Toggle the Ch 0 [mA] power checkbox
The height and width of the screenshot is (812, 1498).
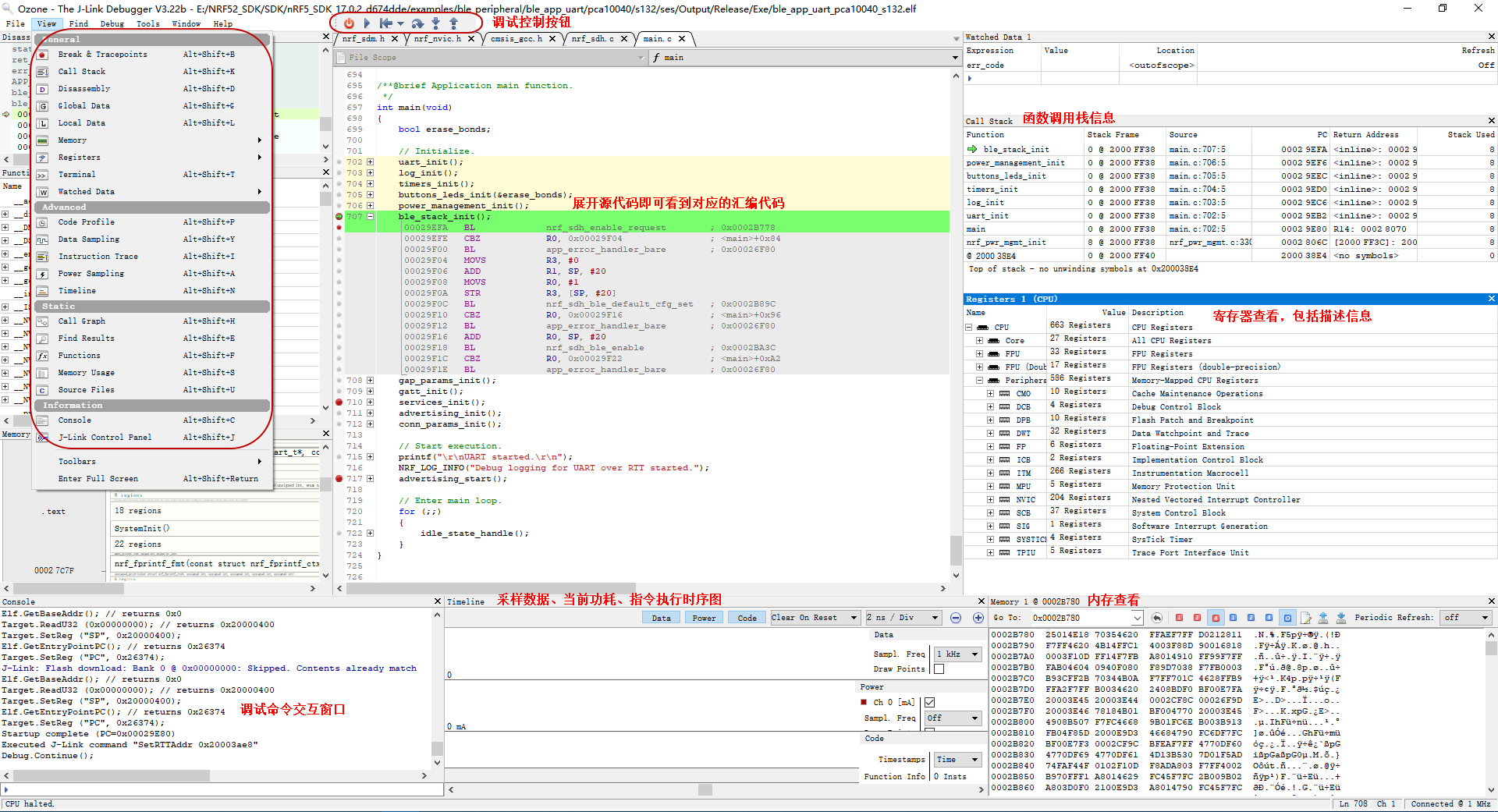click(x=929, y=703)
